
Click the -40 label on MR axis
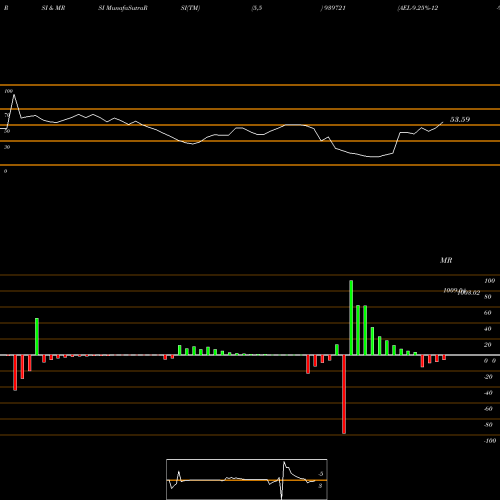click(488, 393)
